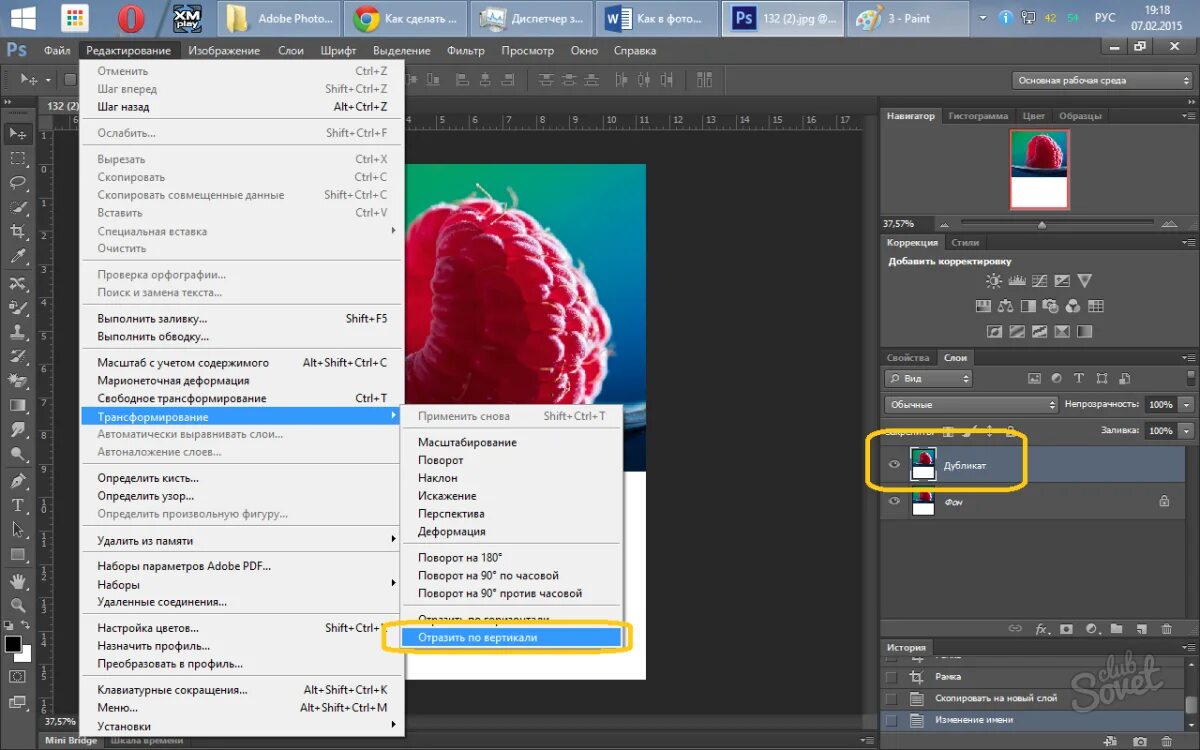Filter layers by pixel layers icon
This screenshot has width=1200, height=750.
point(1033,378)
